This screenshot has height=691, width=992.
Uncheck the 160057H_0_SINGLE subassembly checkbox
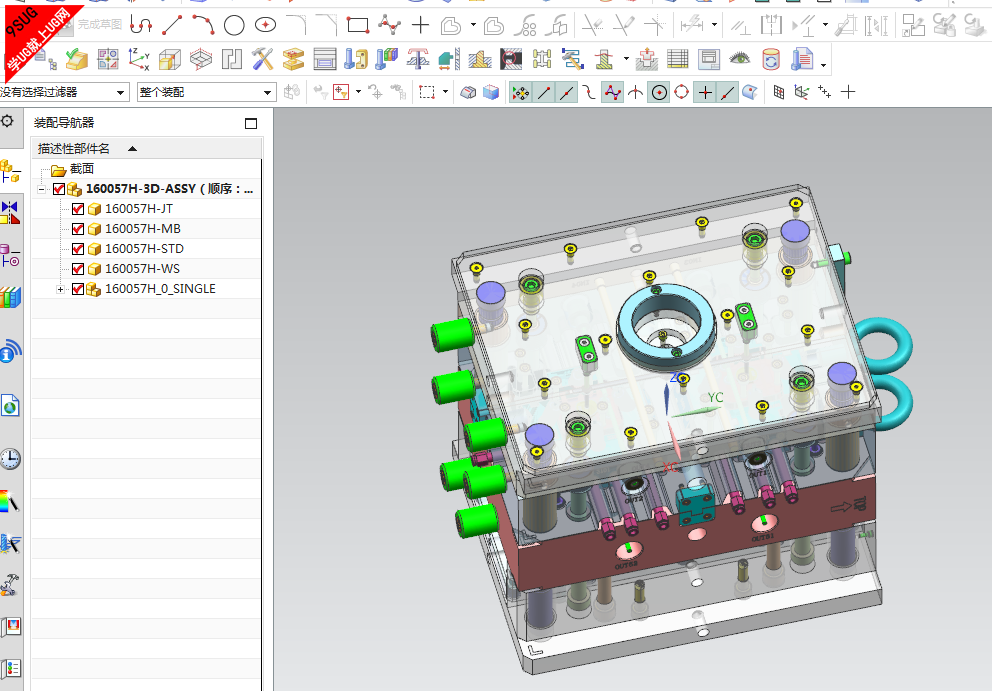pos(78,289)
